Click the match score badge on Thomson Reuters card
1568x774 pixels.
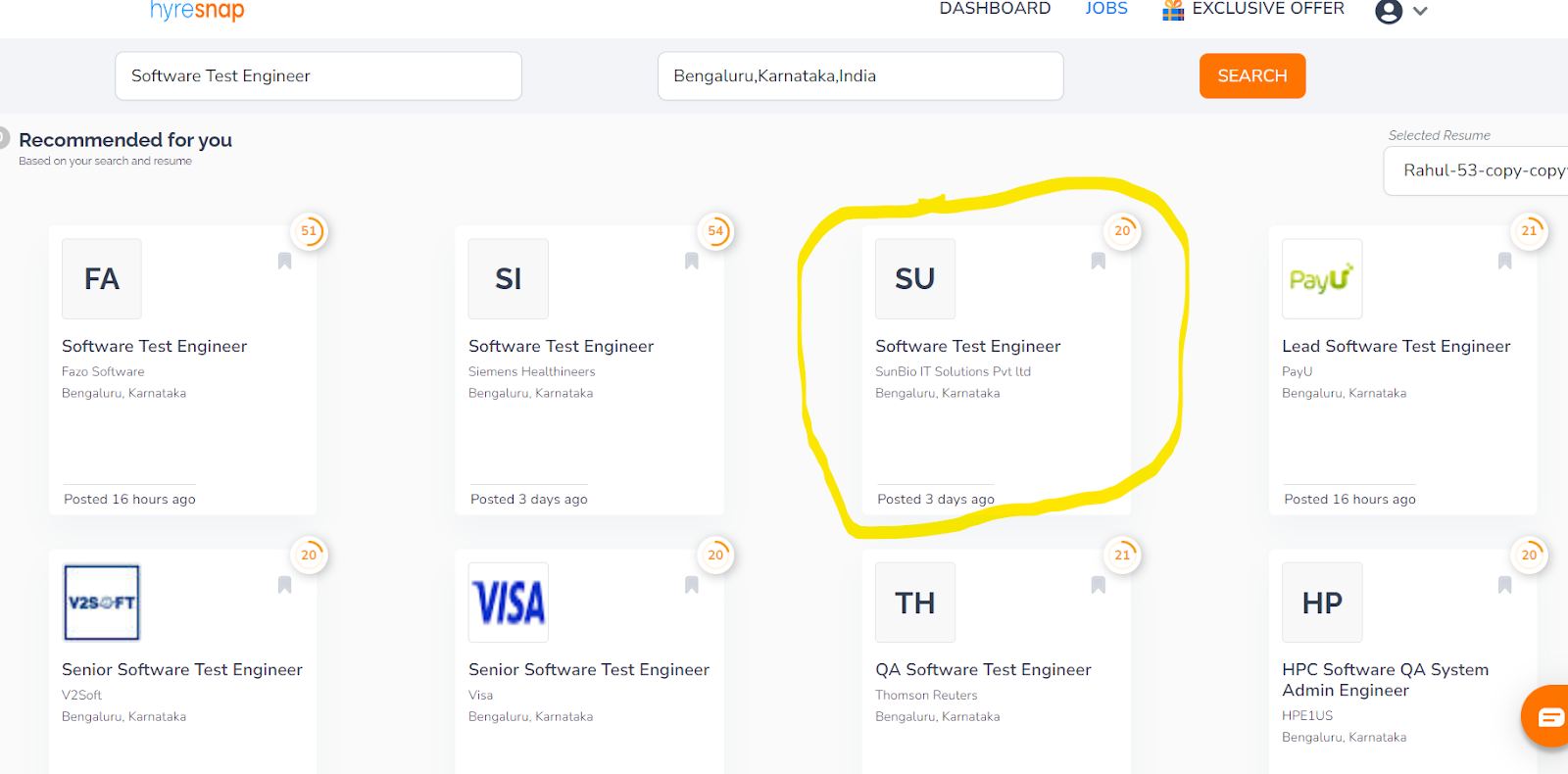(1122, 555)
